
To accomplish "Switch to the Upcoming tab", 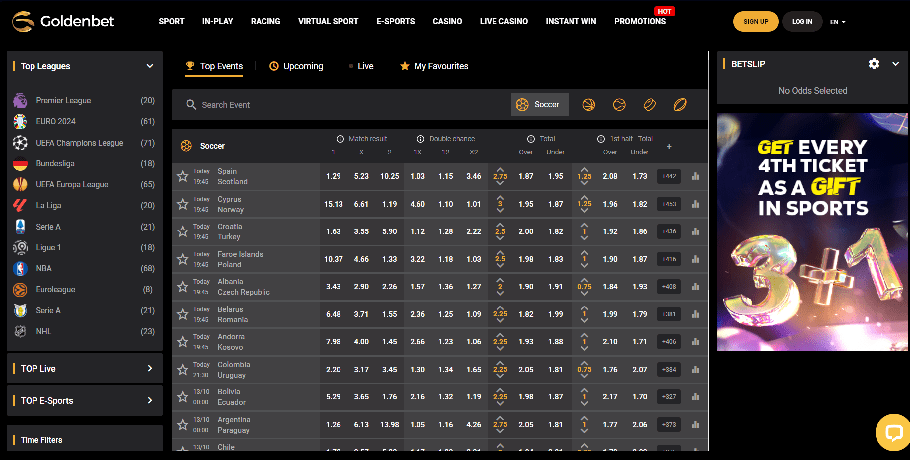I will 296,66.
